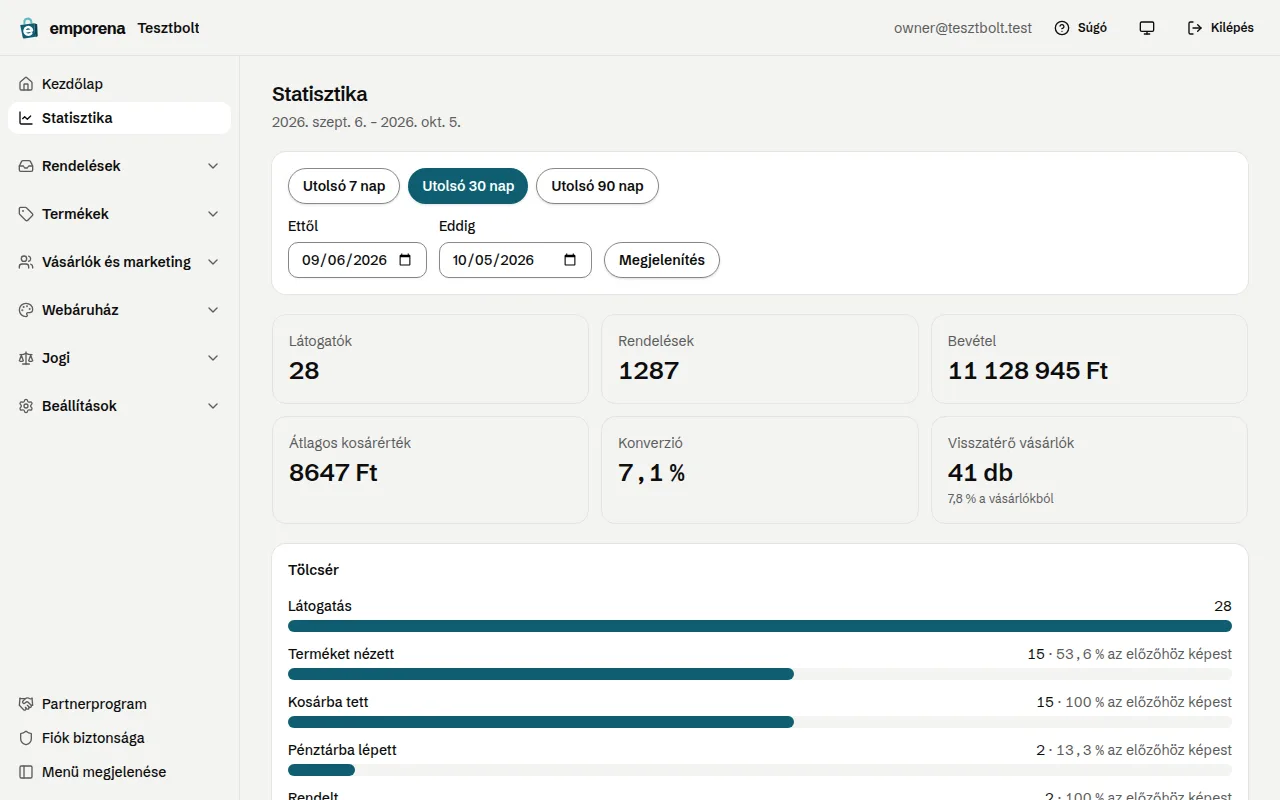The height and width of the screenshot is (800, 1280).
Task: Open Fiók biztonsága in the sidebar
Action: pos(119,738)
